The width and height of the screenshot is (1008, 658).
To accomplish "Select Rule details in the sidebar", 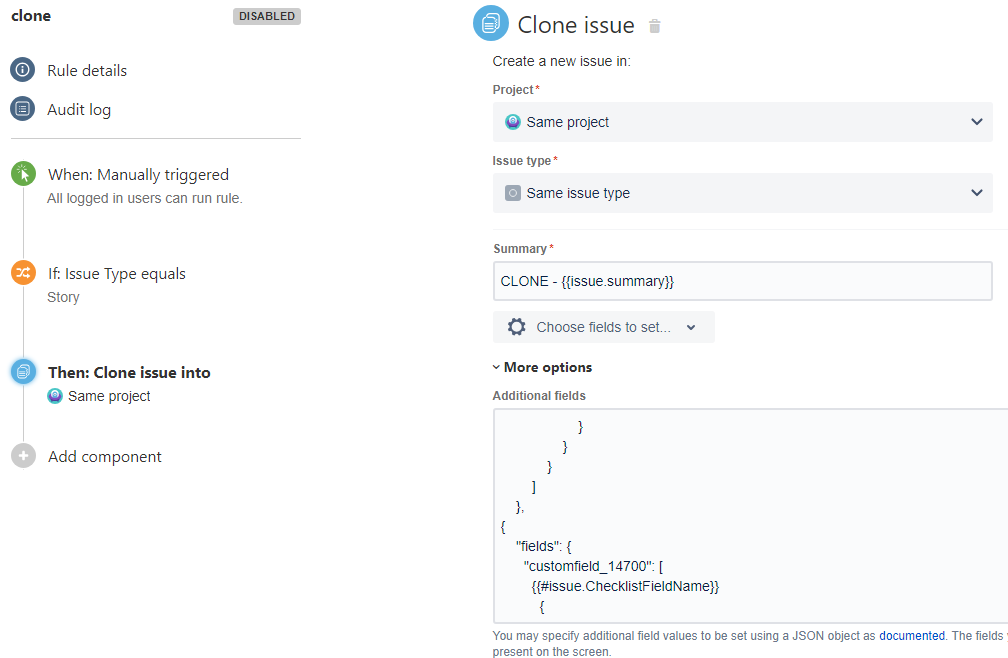I will (x=88, y=70).
